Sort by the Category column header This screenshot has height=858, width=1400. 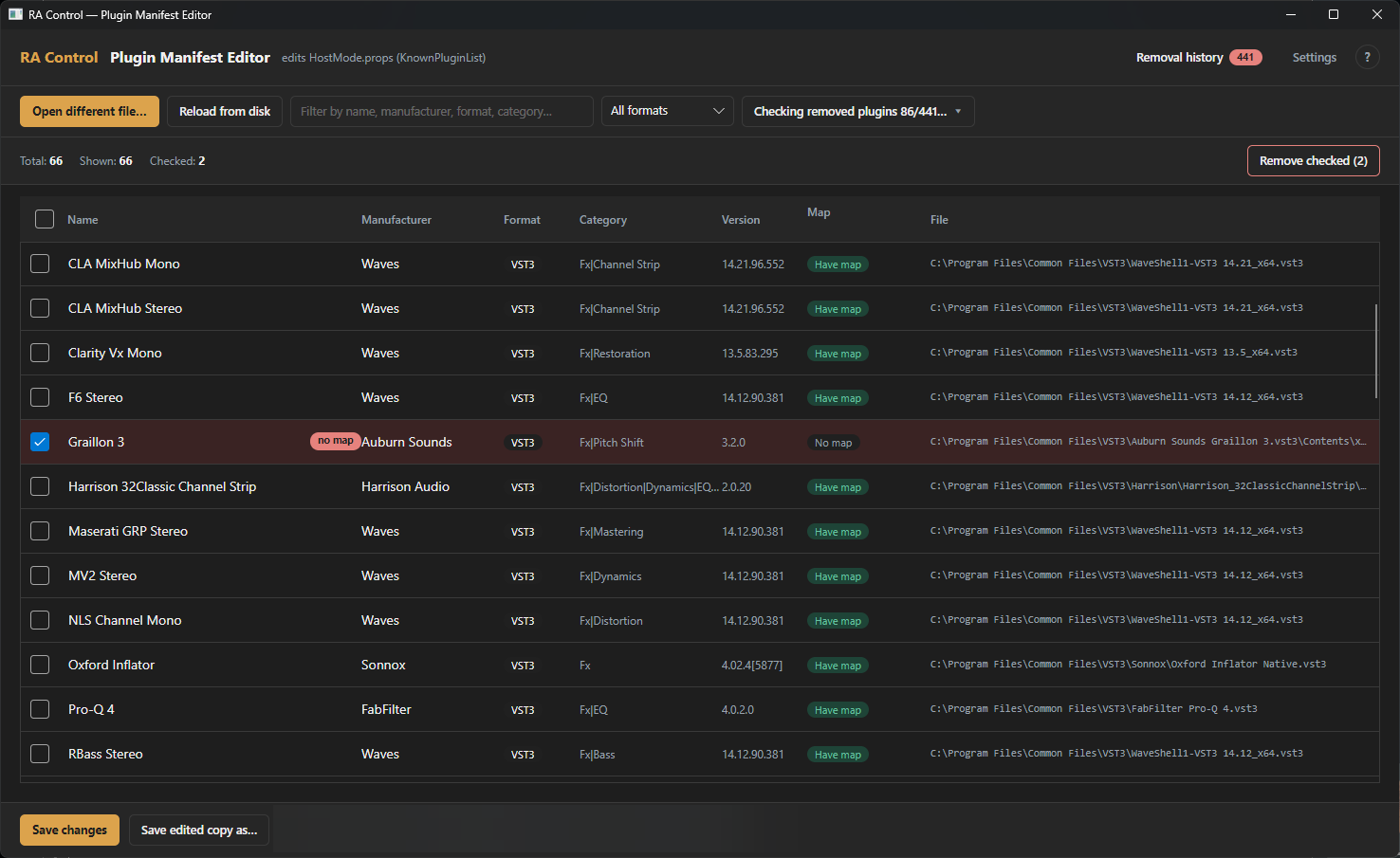pos(603,220)
